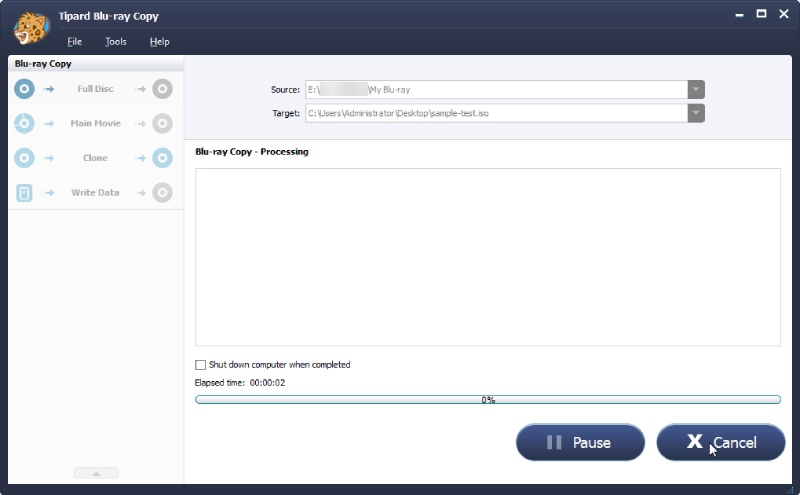
Task: Click the 'Blu-ray Copy - Processing' heading
Action: point(252,152)
